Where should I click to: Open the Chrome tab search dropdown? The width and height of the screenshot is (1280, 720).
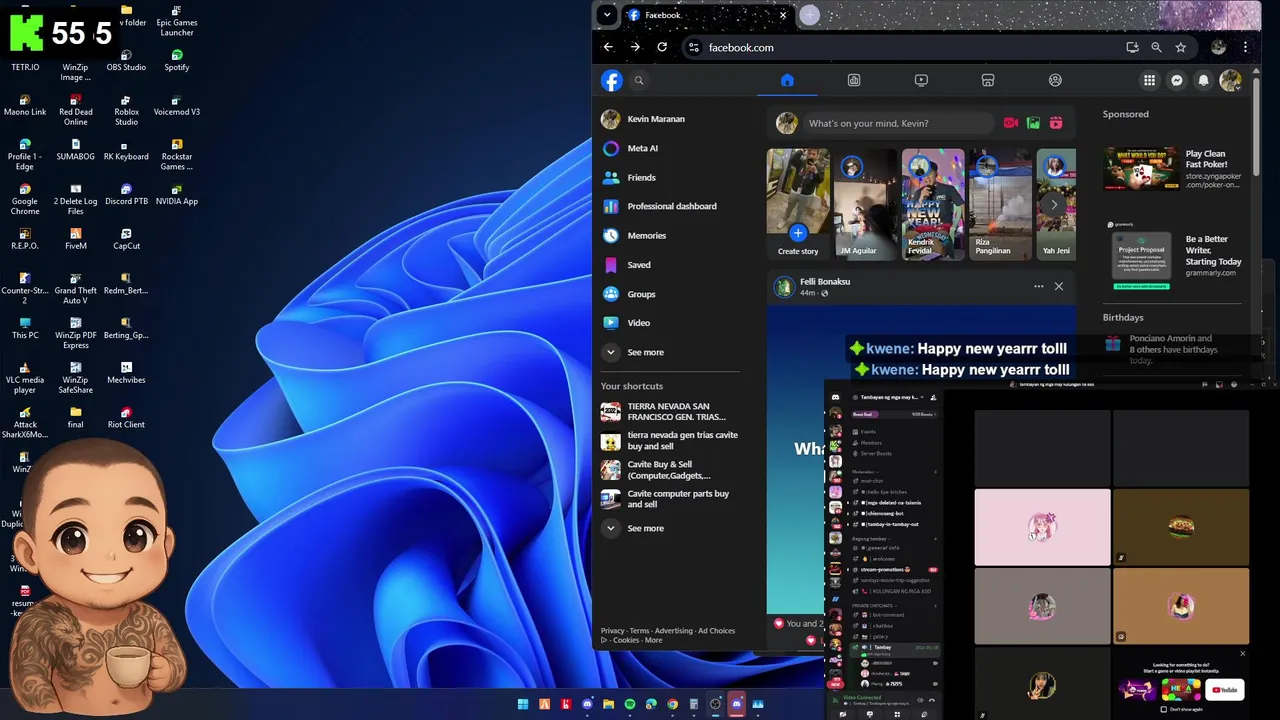[607, 15]
